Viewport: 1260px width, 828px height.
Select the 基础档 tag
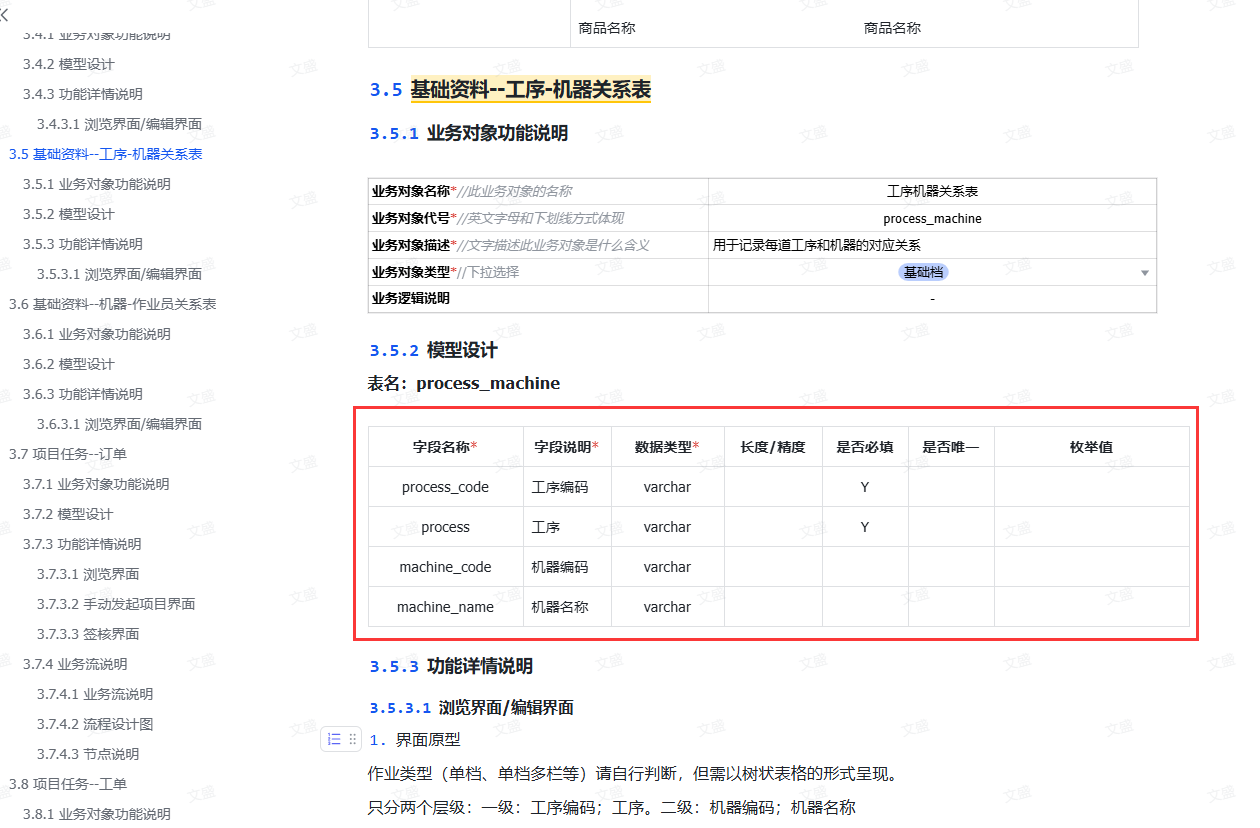(923, 272)
